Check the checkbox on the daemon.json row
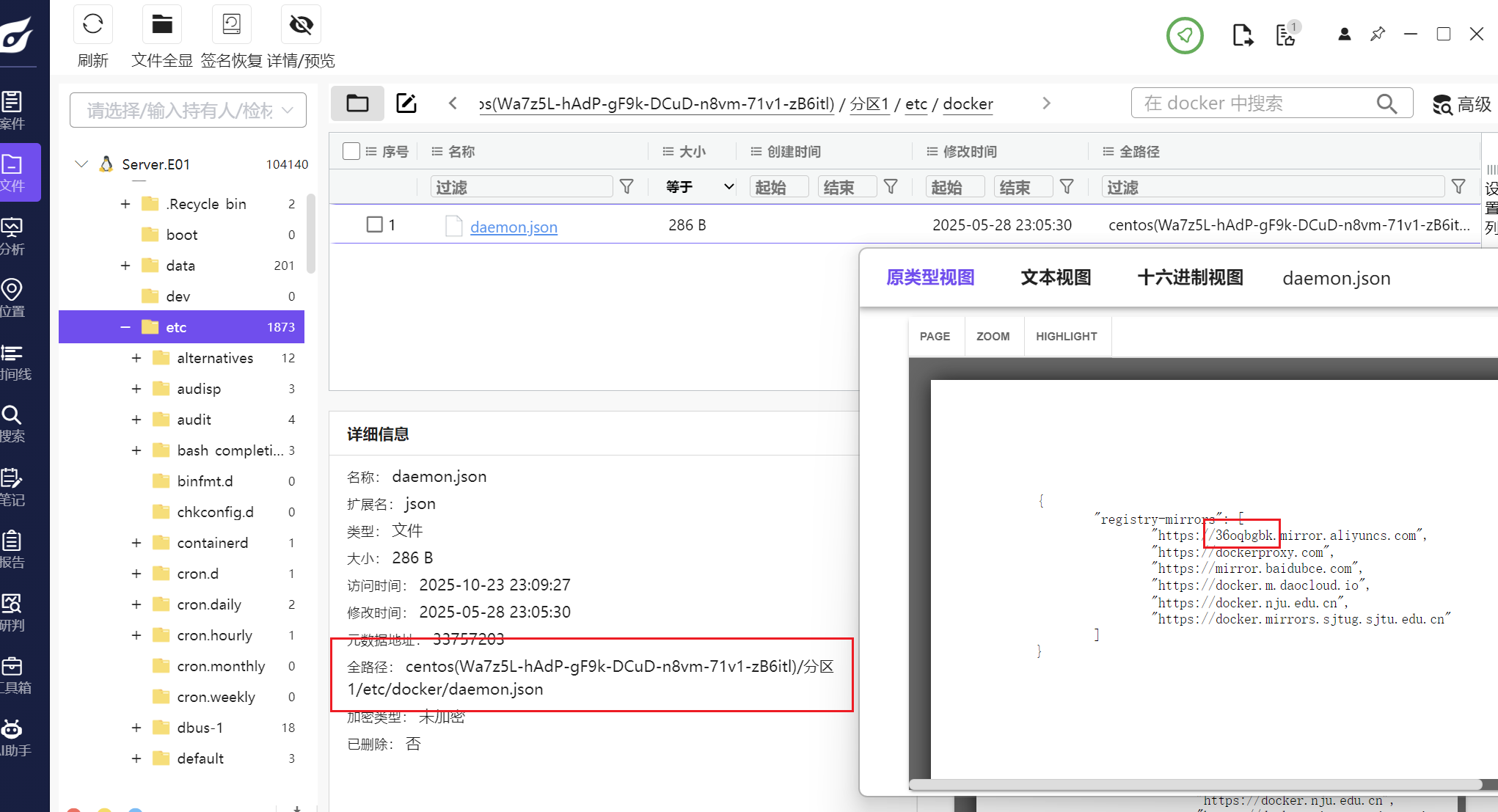The width and height of the screenshot is (1498, 812). 376,224
